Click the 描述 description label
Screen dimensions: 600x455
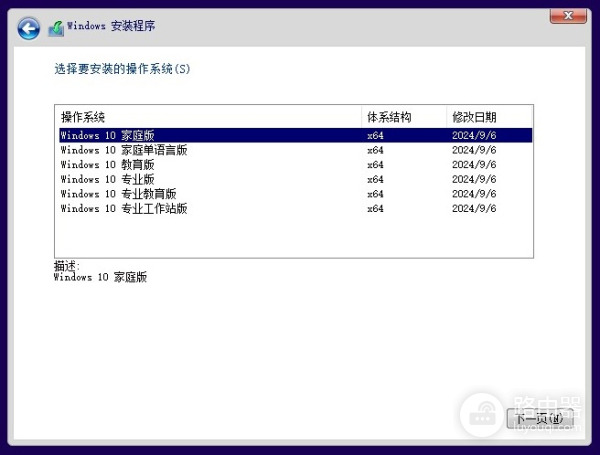point(67,265)
